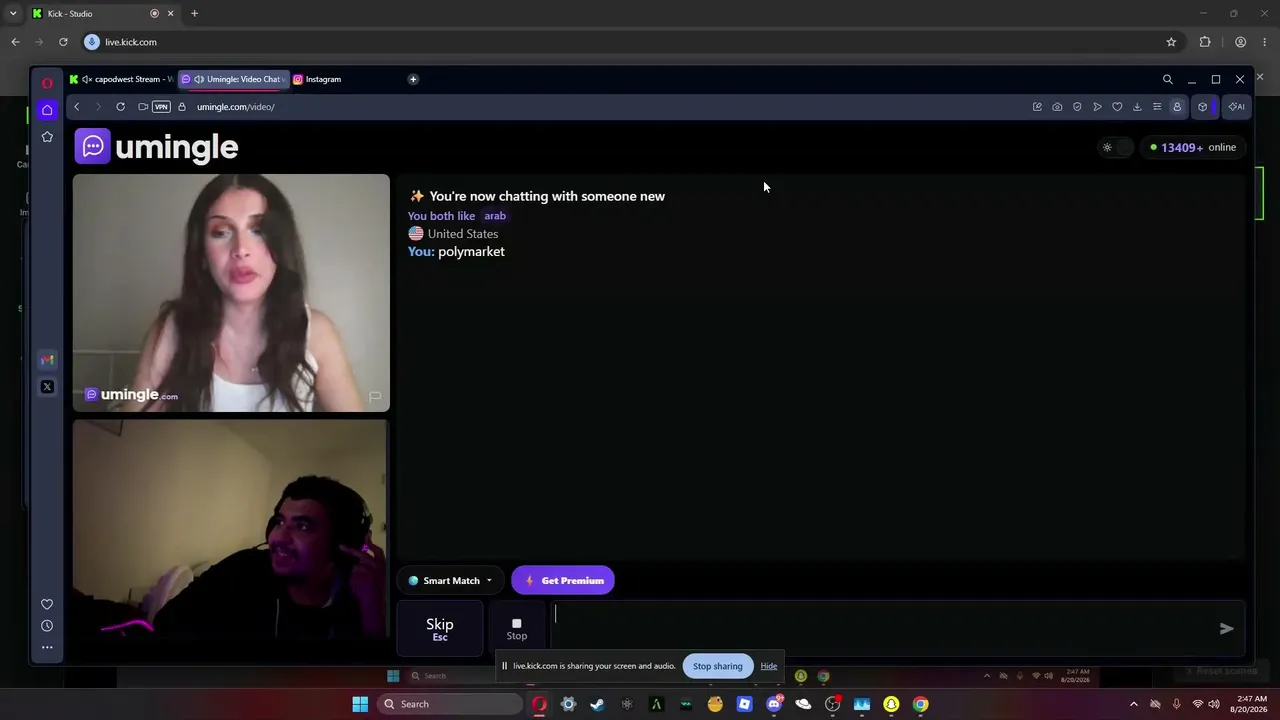
Task: Toggle the light/dark theme switch
Action: (1115, 148)
